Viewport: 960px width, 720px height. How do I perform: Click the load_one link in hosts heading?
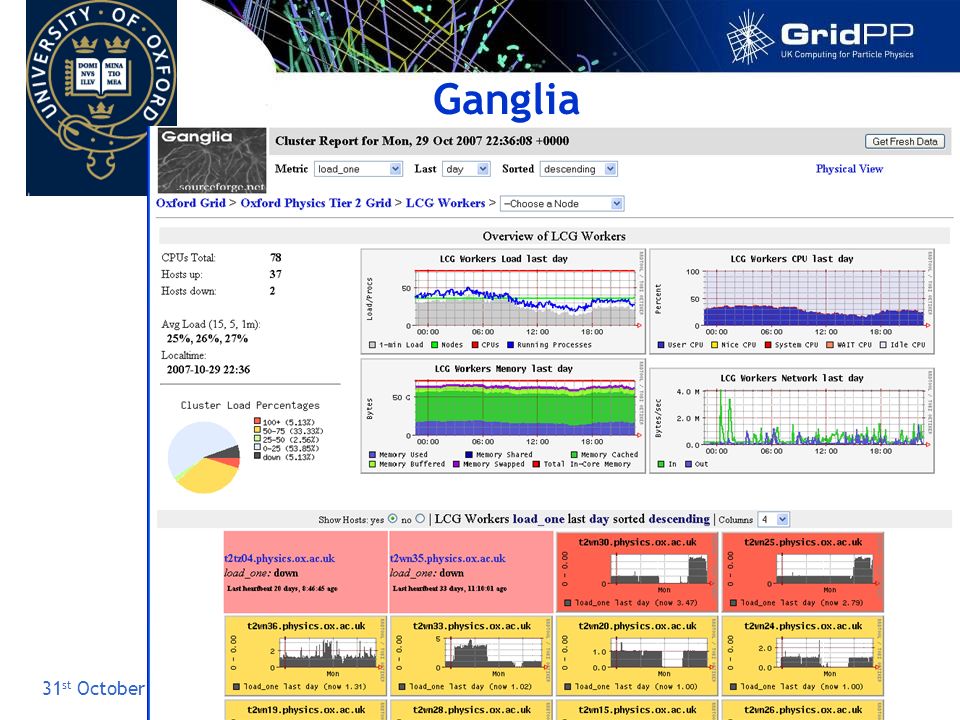click(x=538, y=519)
